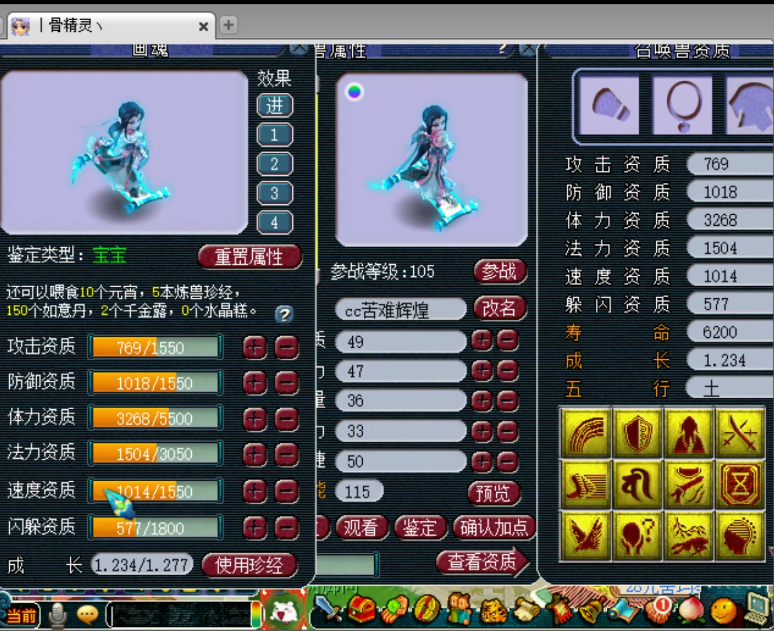Open the arm guard equipment slot
The width and height of the screenshot is (774, 631).
coord(610,105)
